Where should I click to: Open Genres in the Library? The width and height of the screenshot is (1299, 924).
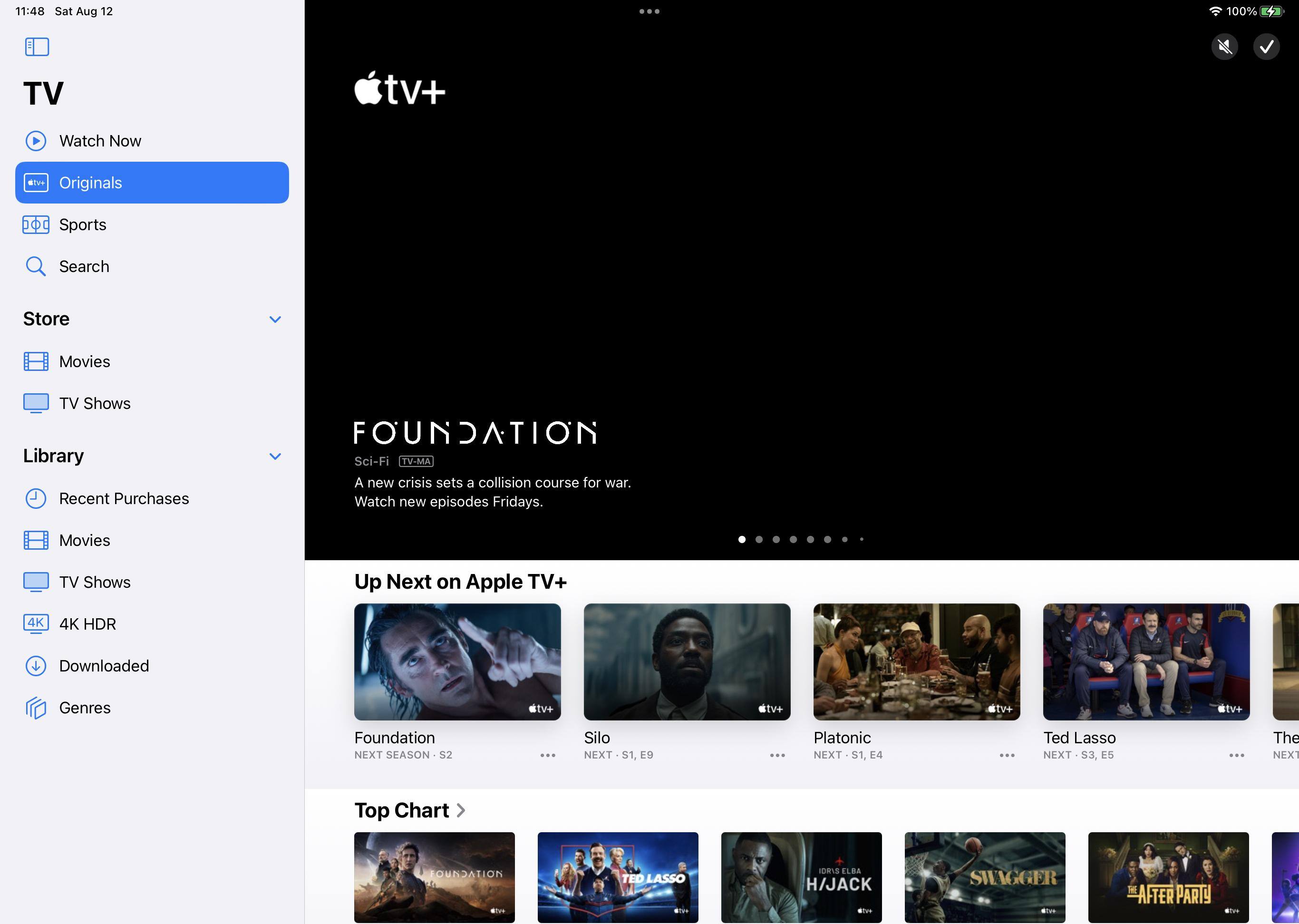(x=85, y=708)
